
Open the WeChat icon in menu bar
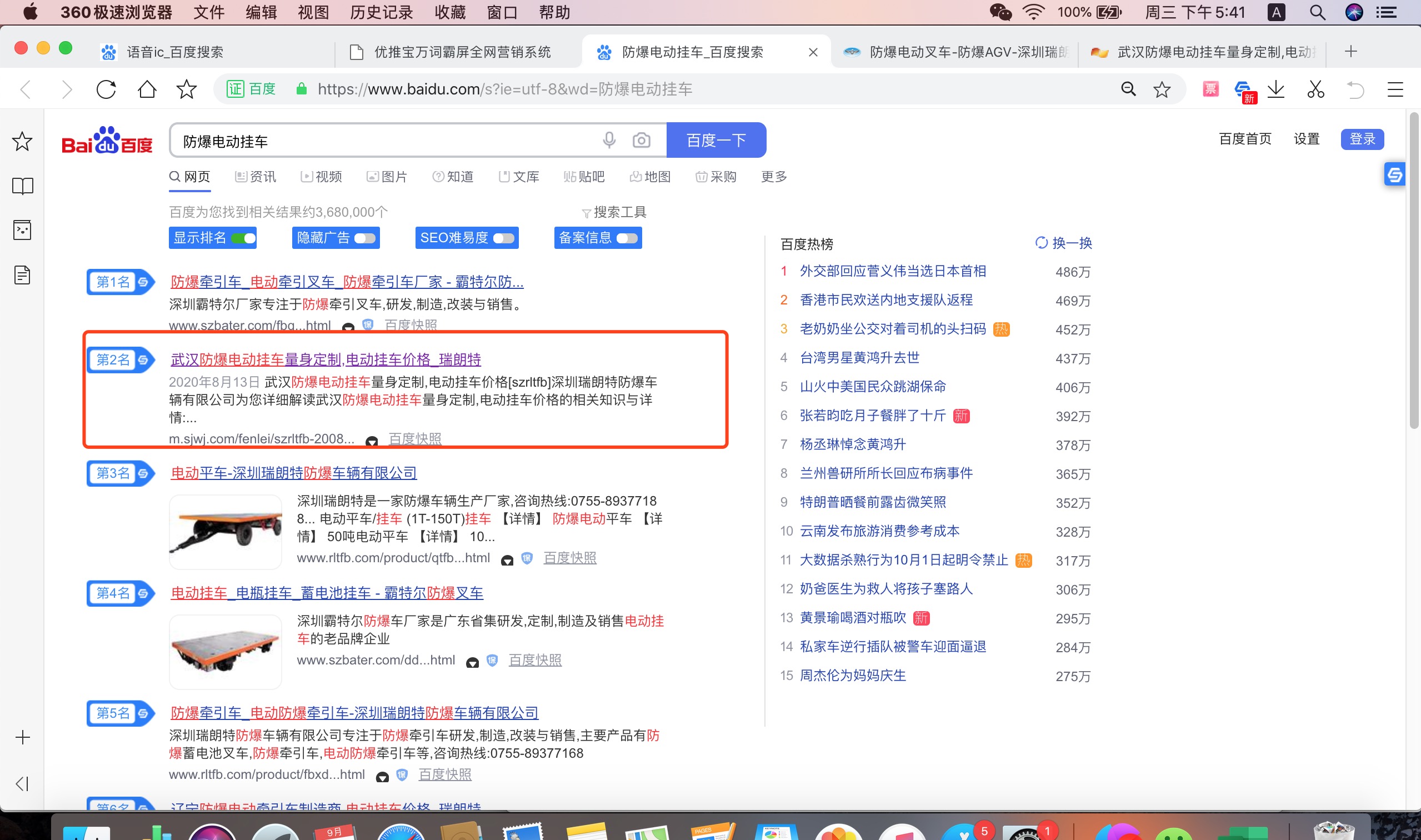pos(1000,12)
